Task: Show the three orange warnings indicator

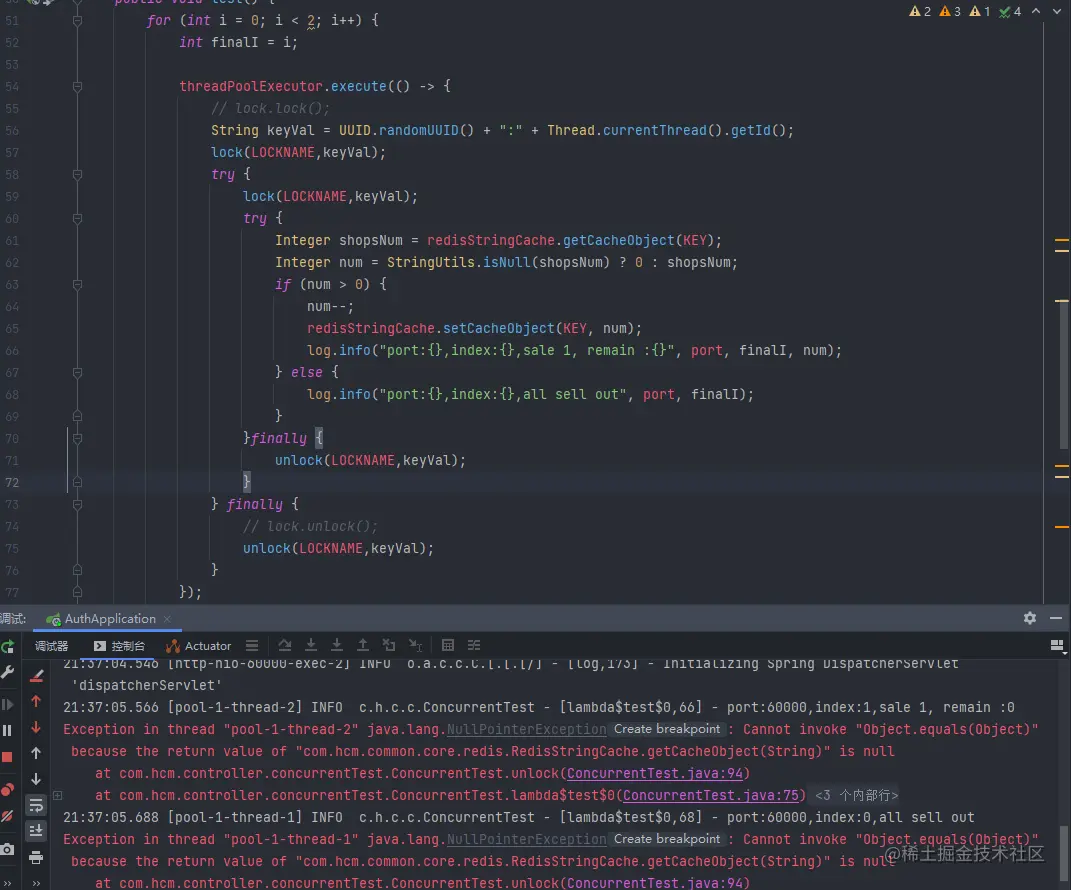Action: 949,11
